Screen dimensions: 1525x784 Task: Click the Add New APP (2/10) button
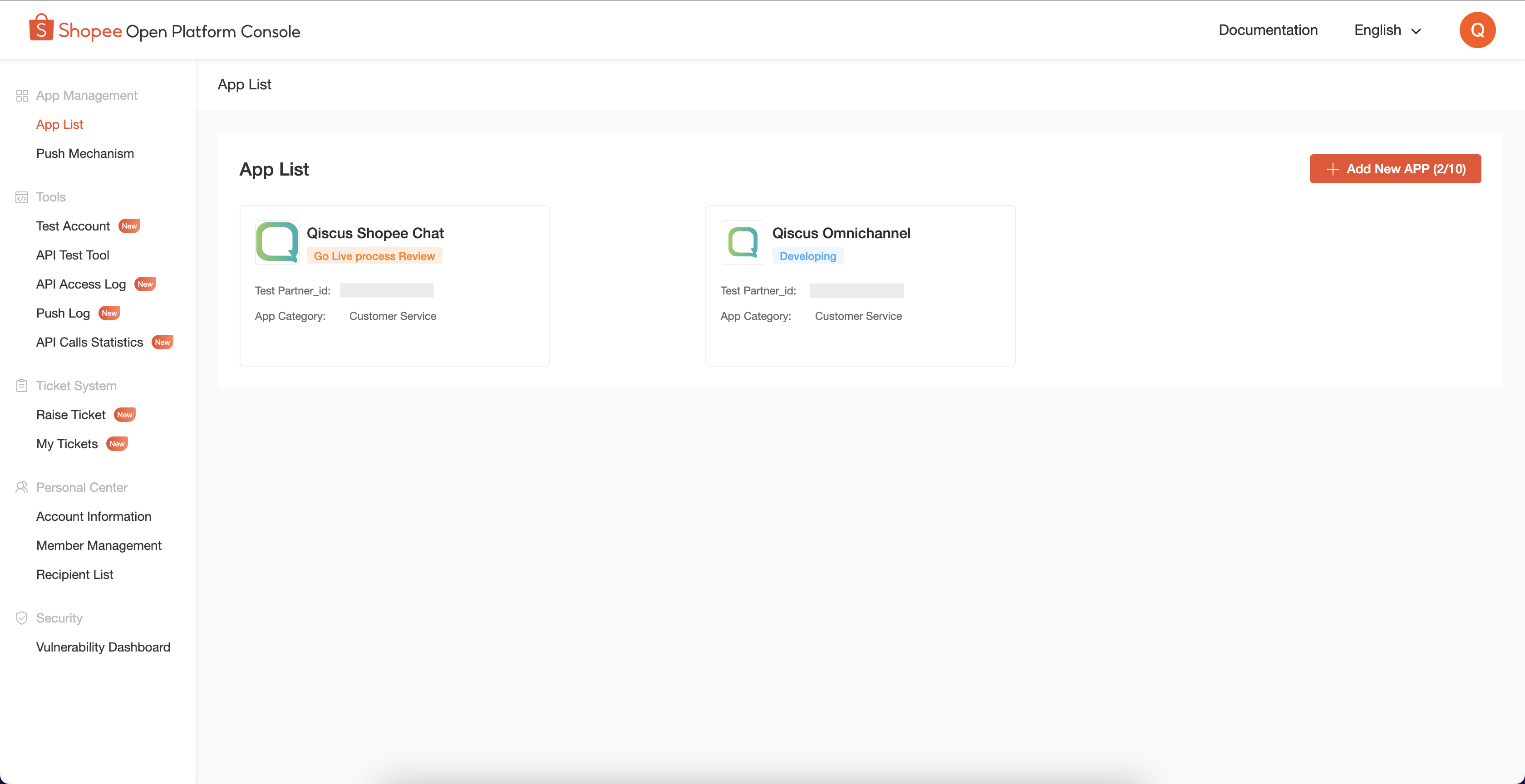click(1395, 169)
